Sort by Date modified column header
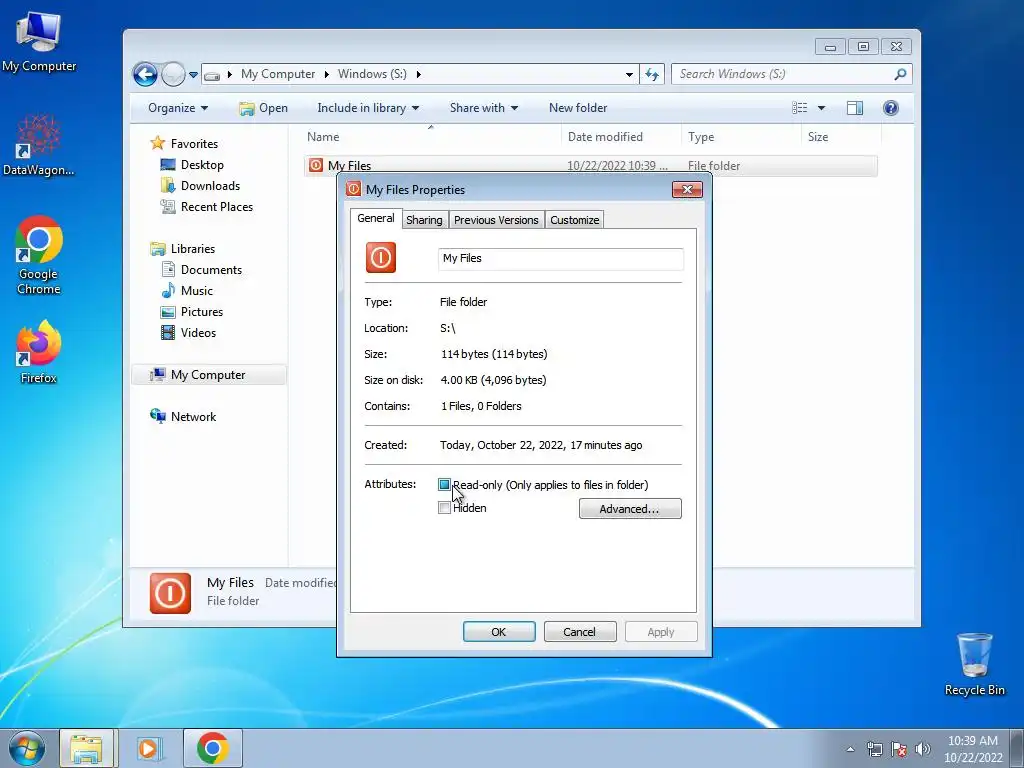 tap(620, 137)
